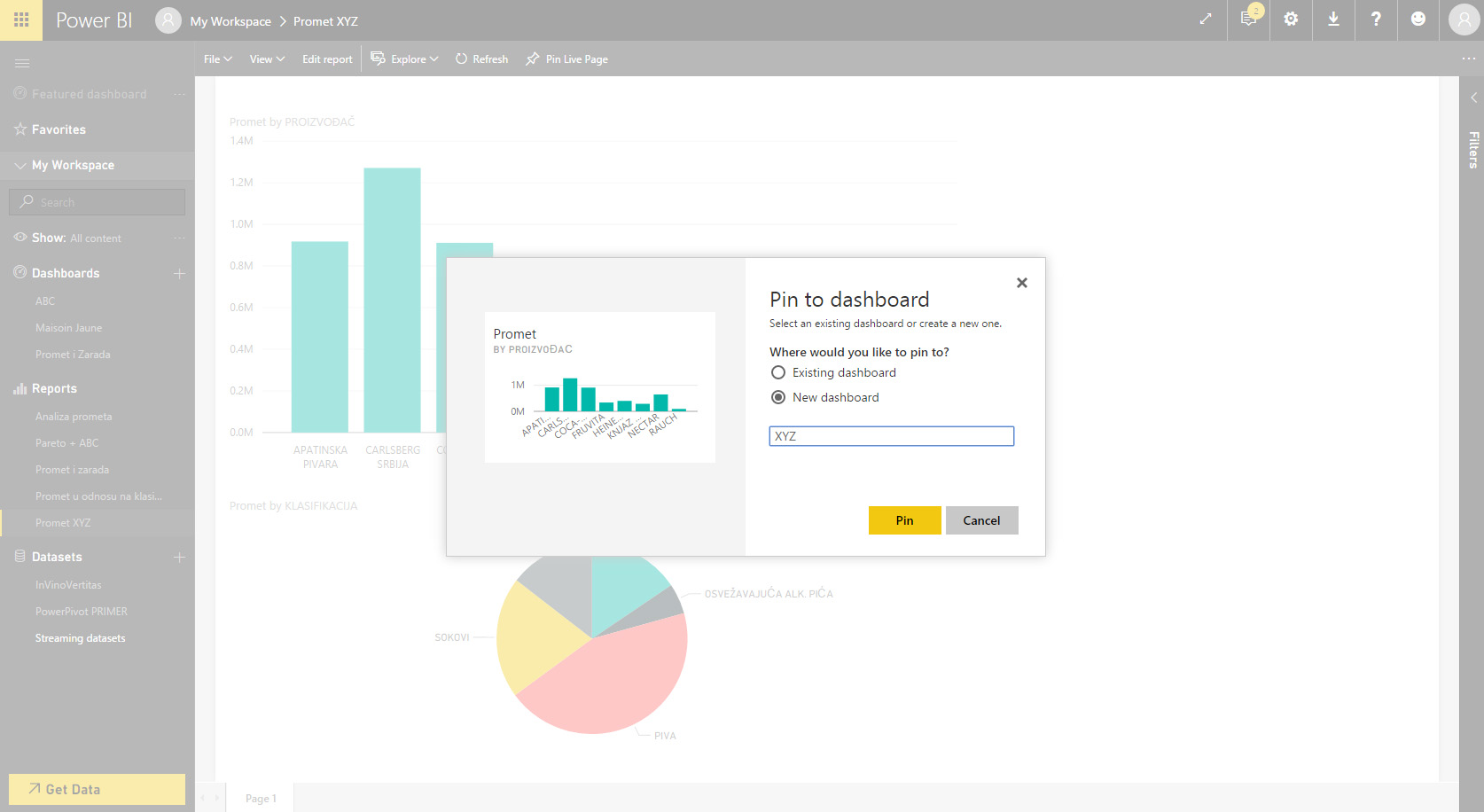Toggle the hamburger navigation pane icon
This screenshot has height=812, width=1484.
22,63
